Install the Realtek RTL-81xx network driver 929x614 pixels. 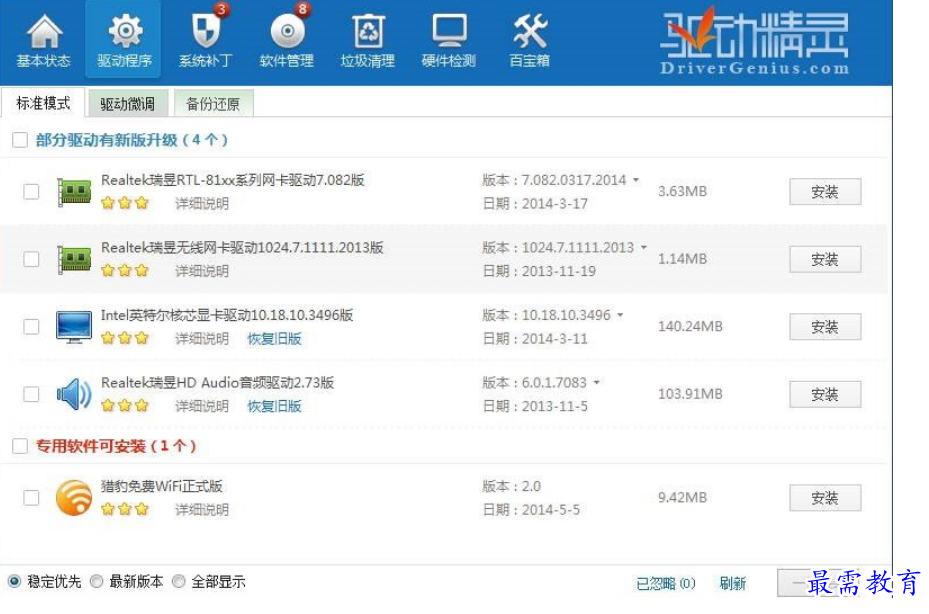click(x=824, y=191)
